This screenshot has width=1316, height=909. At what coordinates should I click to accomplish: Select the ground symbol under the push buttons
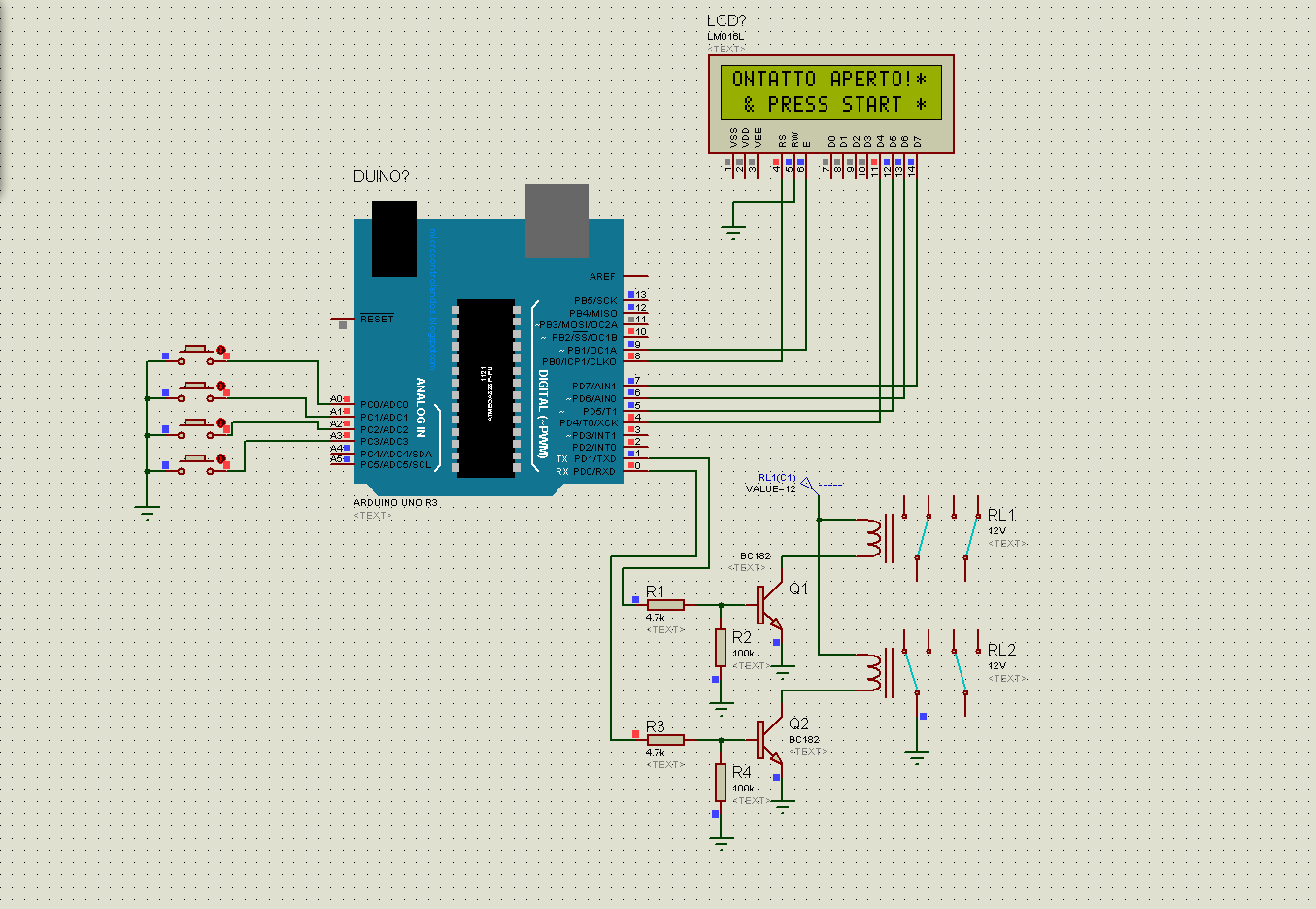point(147,512)
